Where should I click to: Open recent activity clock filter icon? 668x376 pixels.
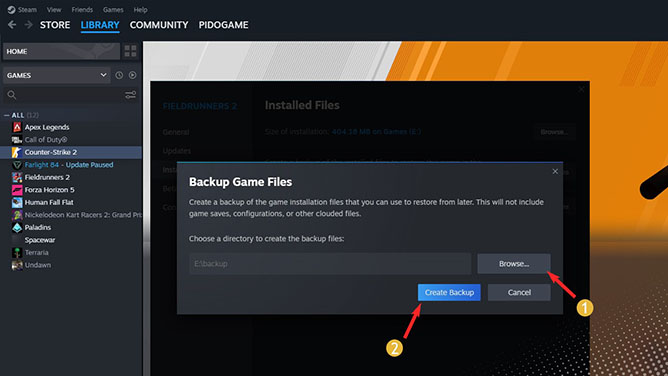point(119,75)
